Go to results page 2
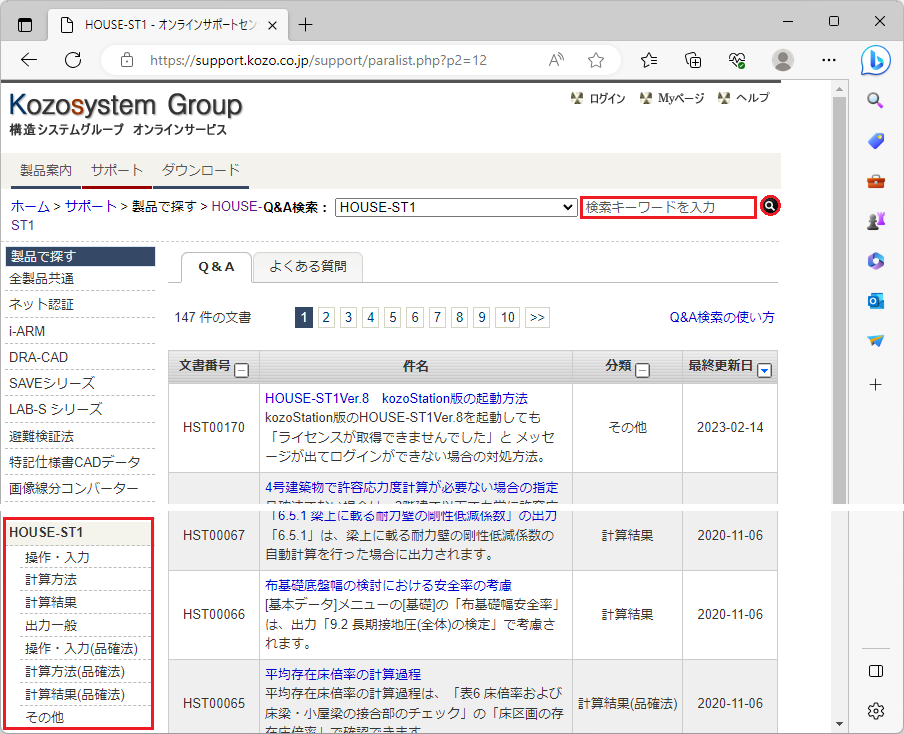The width and height of the screenshot is (904, 734). pyautogui.click(x=326, y=317)
